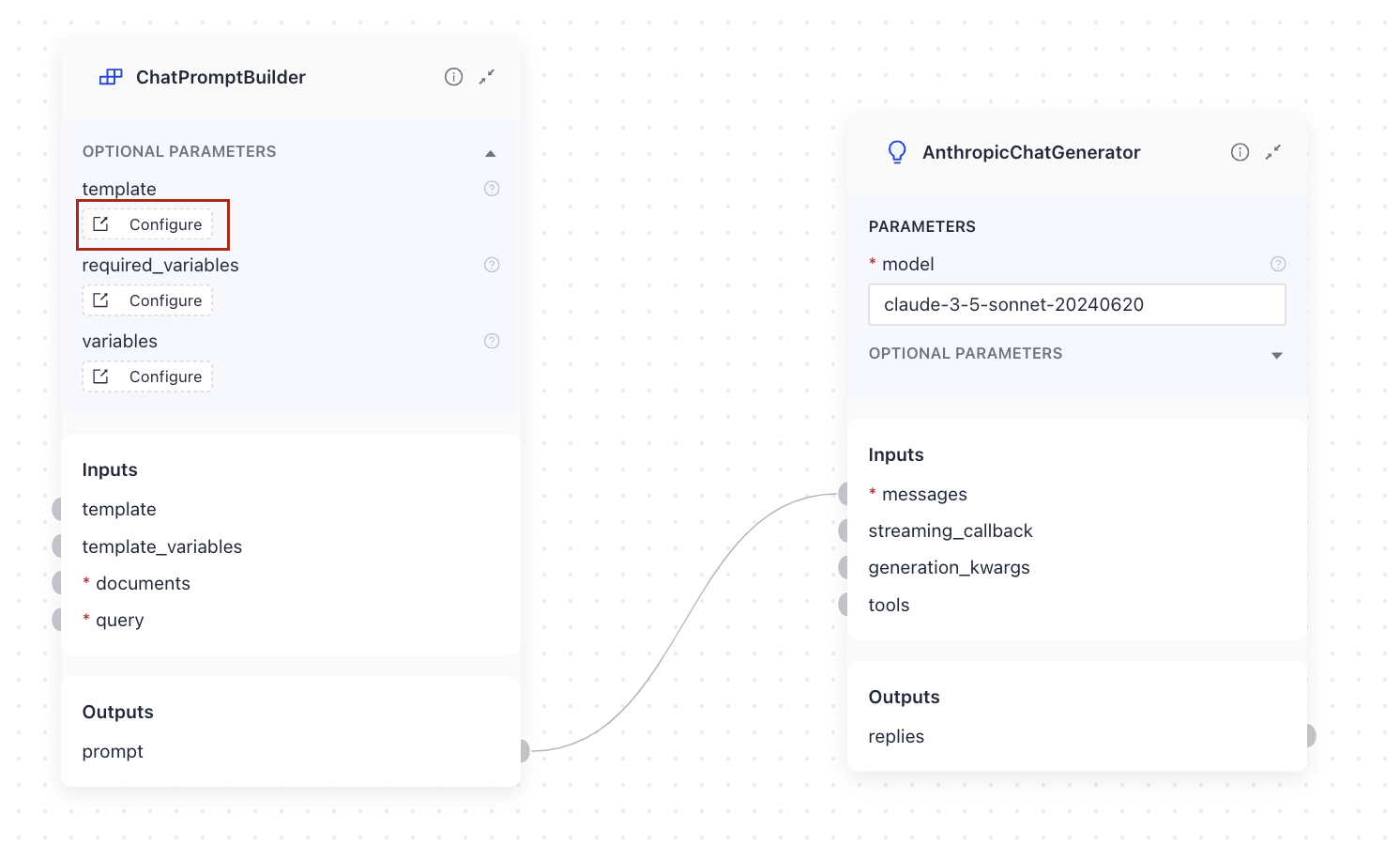The width and height of the screenshot is (1400, 845).
Task: Expand Optional Parameters in AnthropicChatGenerator
Action: [1277, 355]
